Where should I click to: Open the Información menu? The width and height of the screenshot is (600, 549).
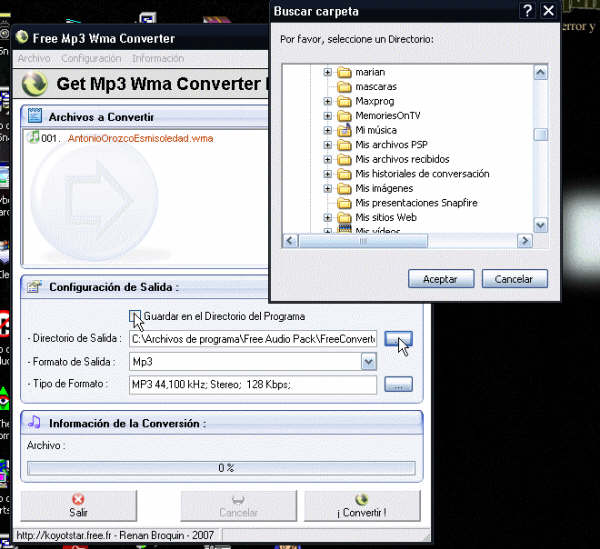click(x=158, y=59)
